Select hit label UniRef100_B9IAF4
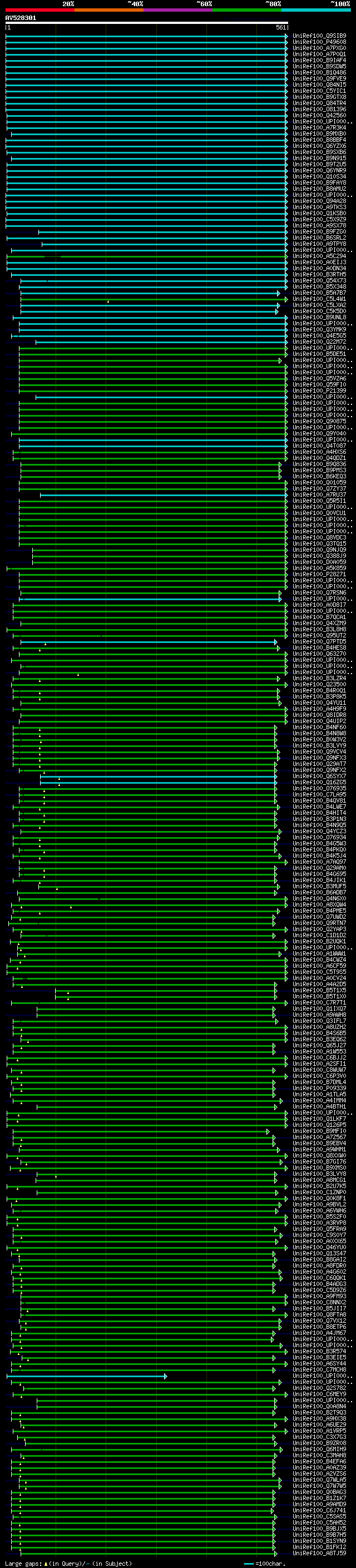 pos(319,60)
